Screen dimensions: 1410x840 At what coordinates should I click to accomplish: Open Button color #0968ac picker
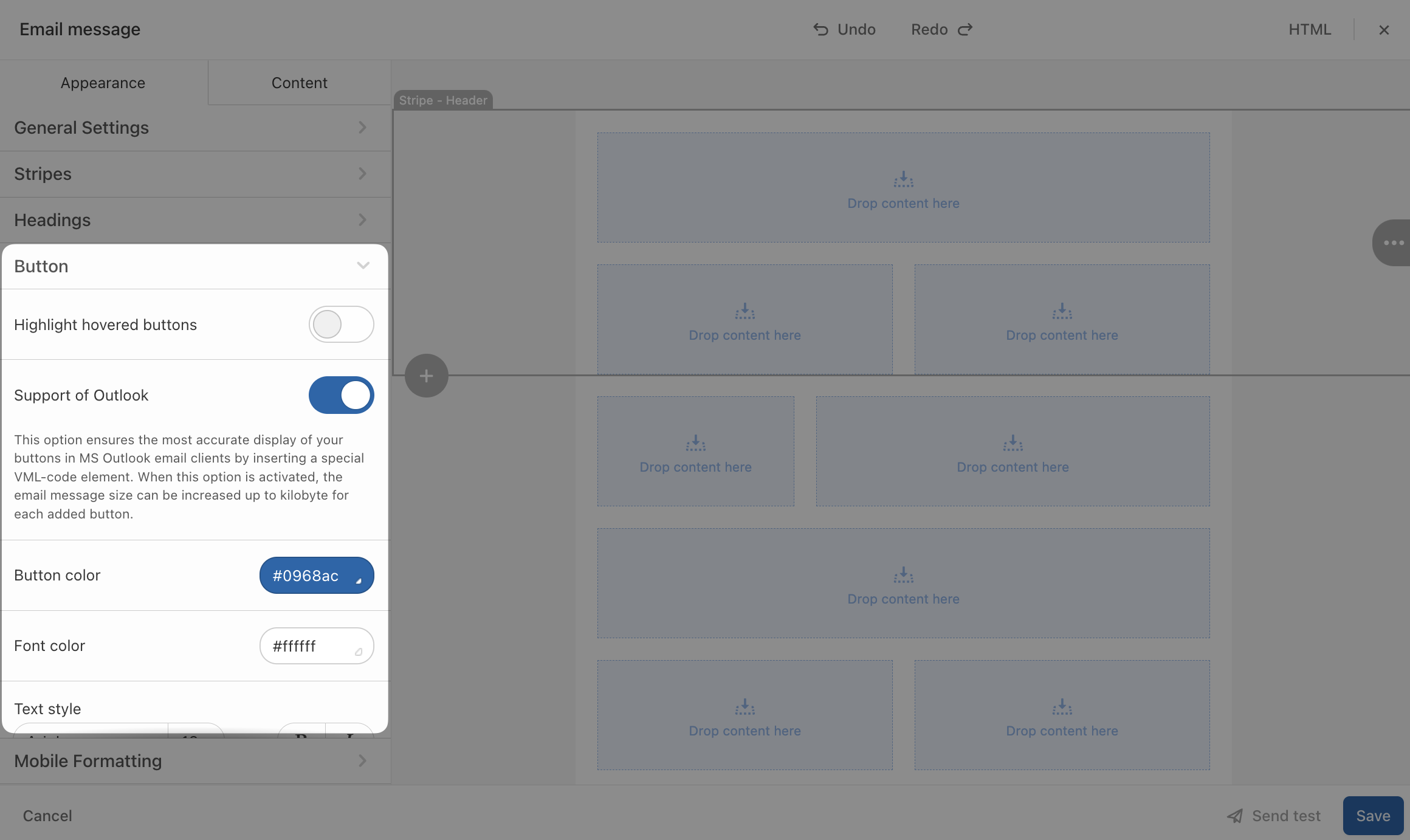[316, 576]
